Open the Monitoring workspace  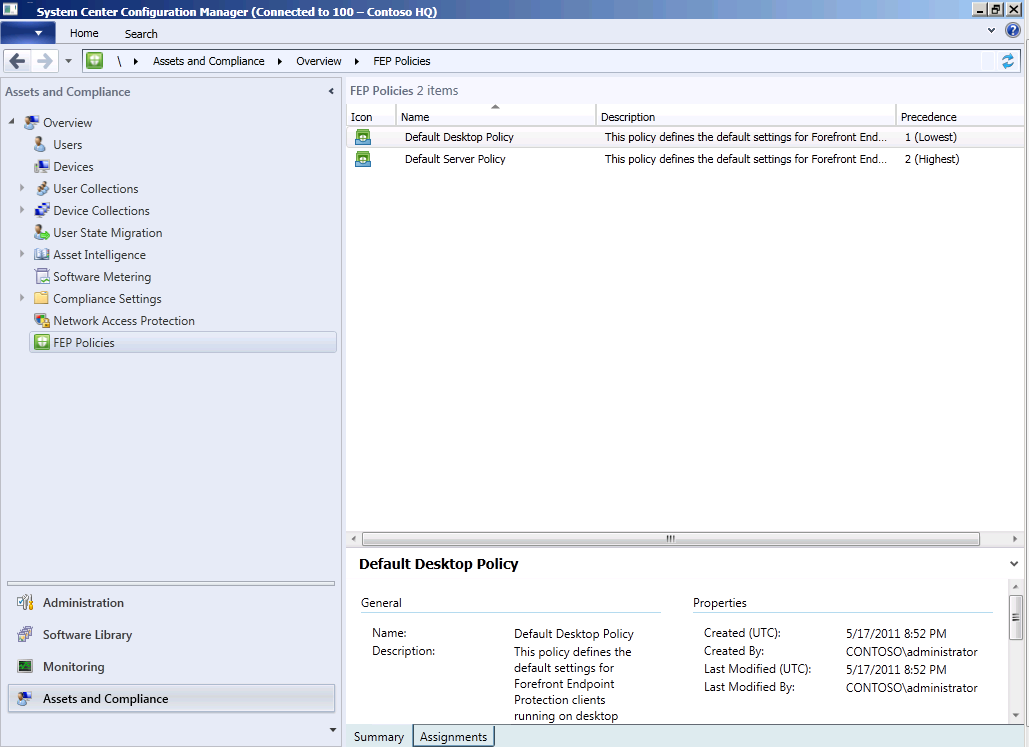click(73, 667)
